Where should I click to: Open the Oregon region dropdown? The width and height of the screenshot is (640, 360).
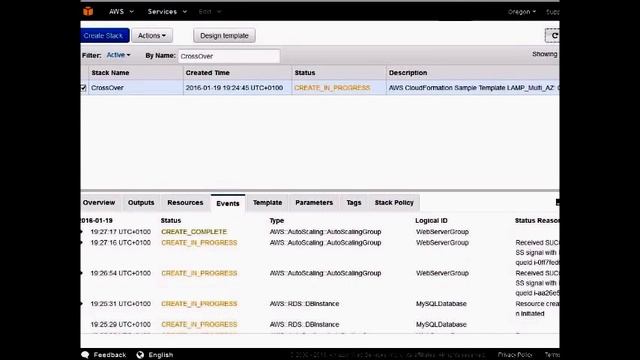pyautogui.click(x=522, y=12)
